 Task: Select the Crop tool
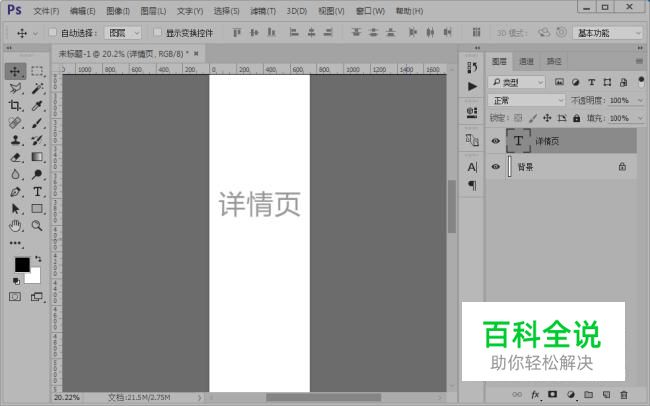(15, 106)
